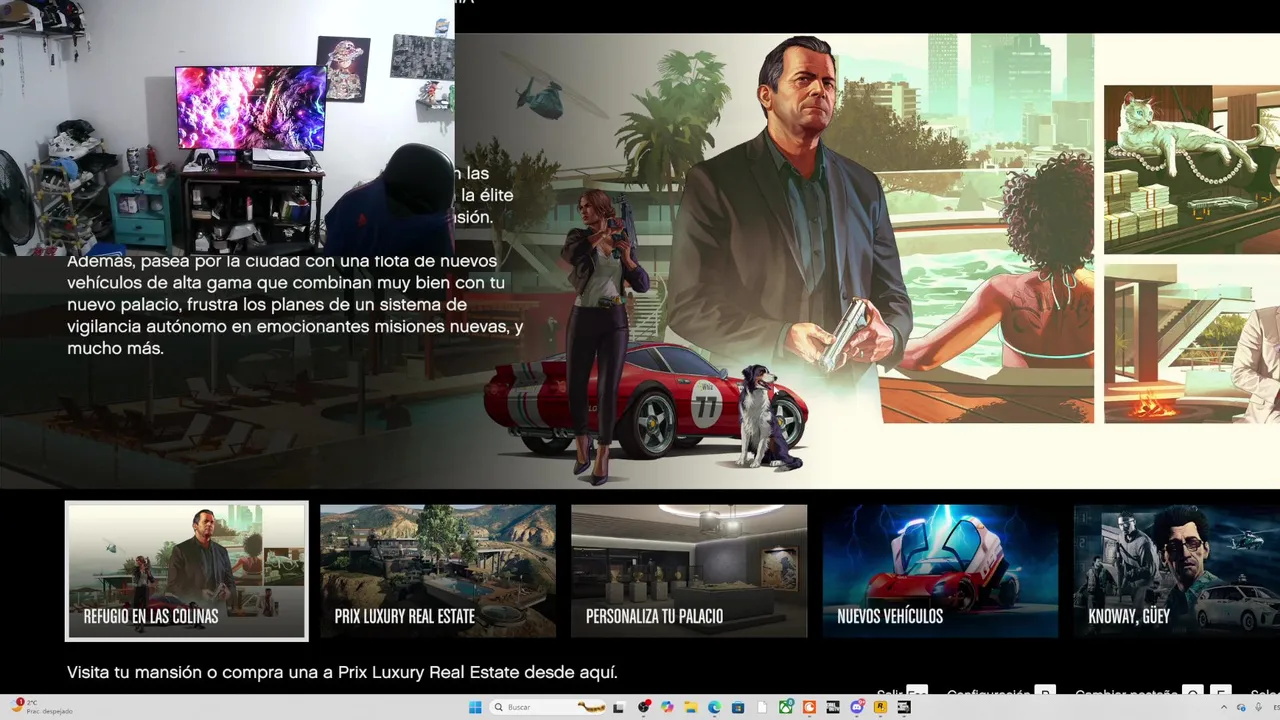
Task: Open the Prix Luxury Real Estate card
Action: [438, 570]
